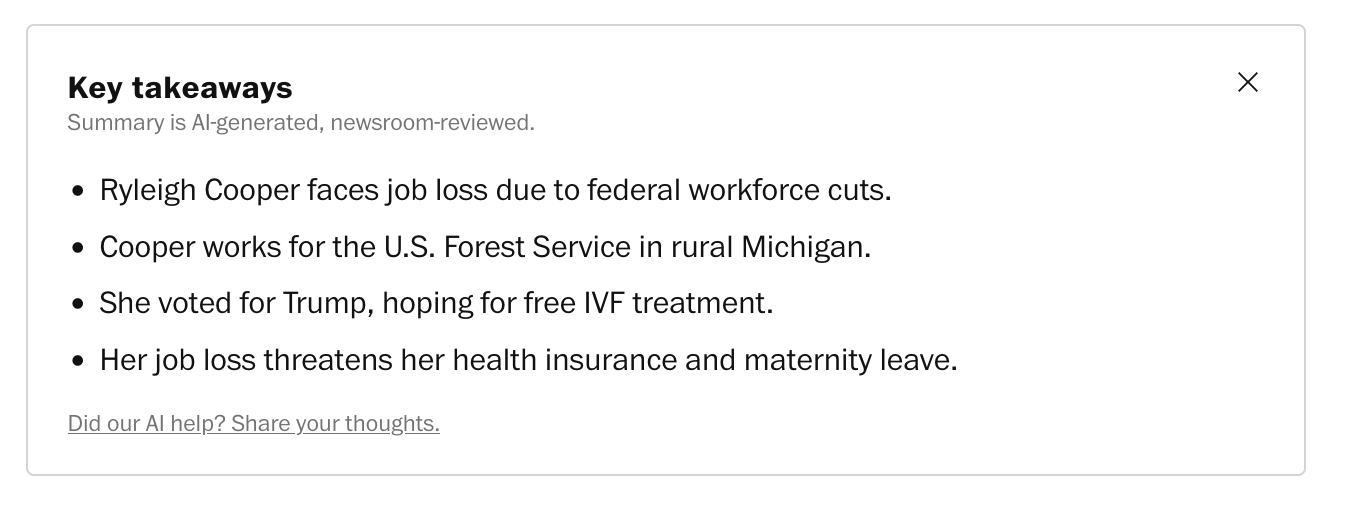Select the bullet about voting for Trump

coord(436,303)
